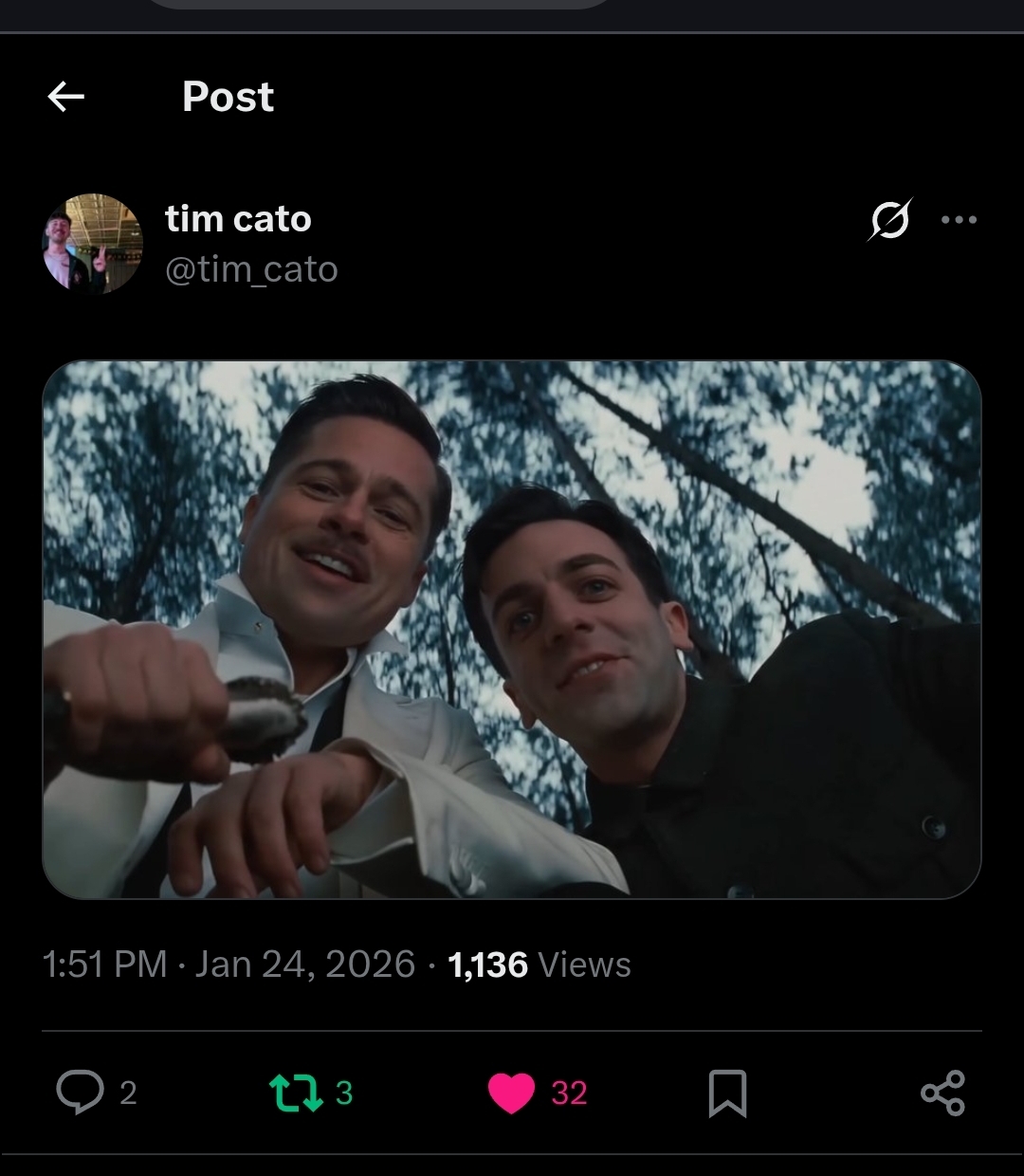The image size is (1024, 1176).
Task: Tap the "tim cato" display name
Action: (238, 219)
